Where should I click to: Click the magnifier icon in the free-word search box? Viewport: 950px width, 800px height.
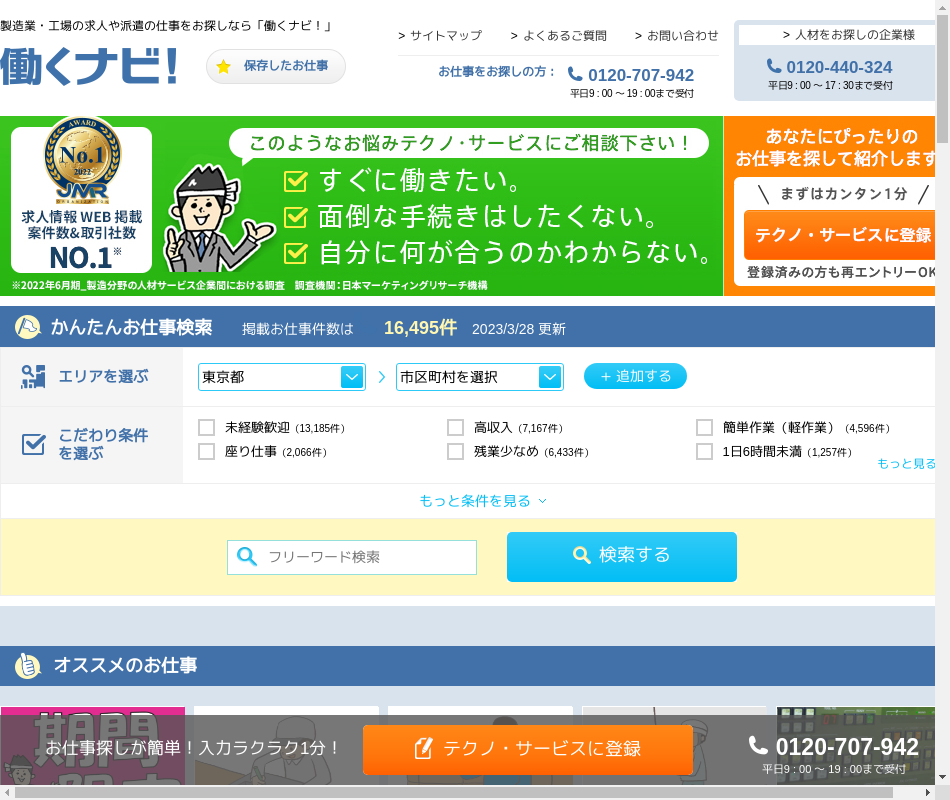(x=247, y=556)
